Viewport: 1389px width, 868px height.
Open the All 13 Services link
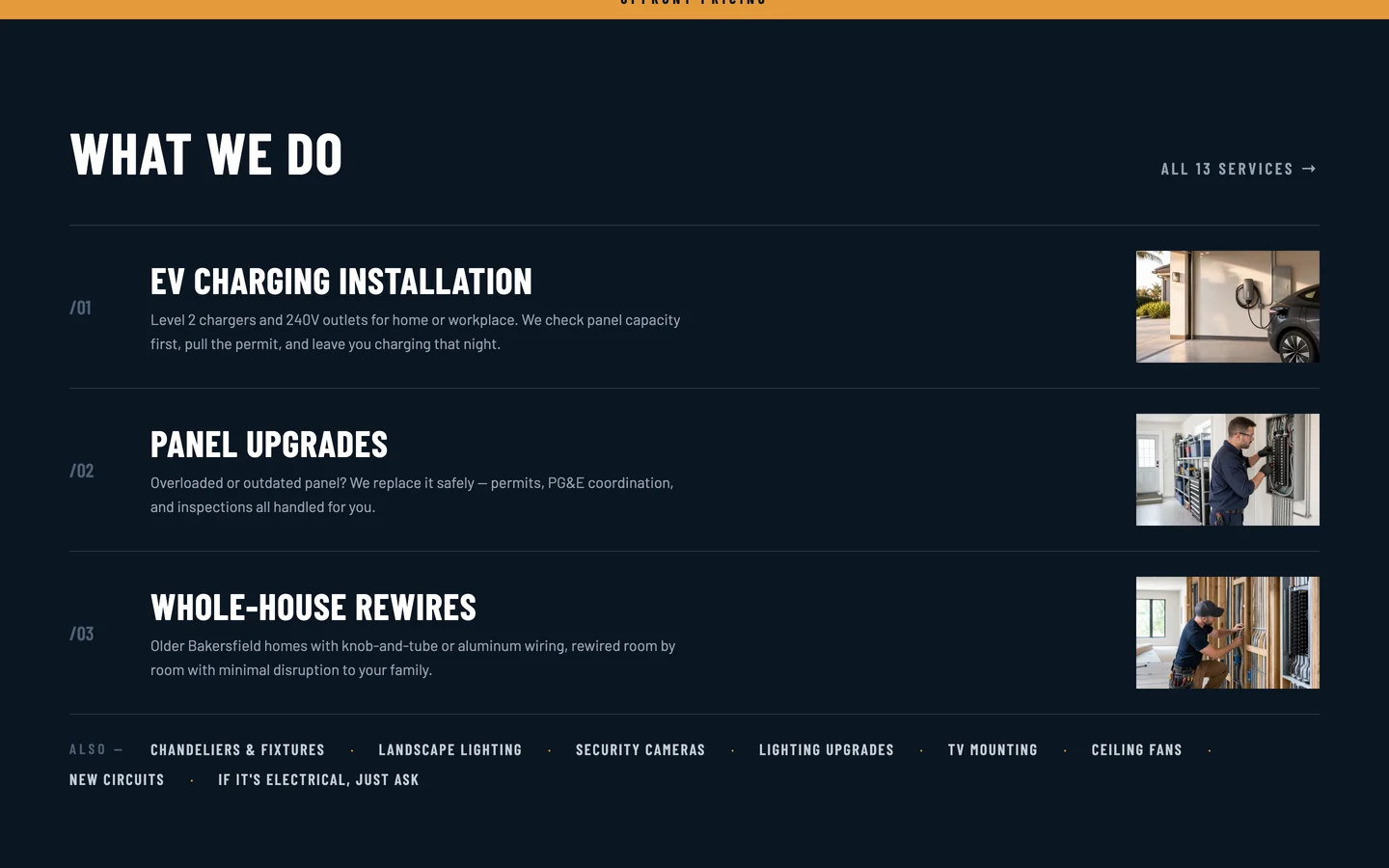coord(1239,169)
